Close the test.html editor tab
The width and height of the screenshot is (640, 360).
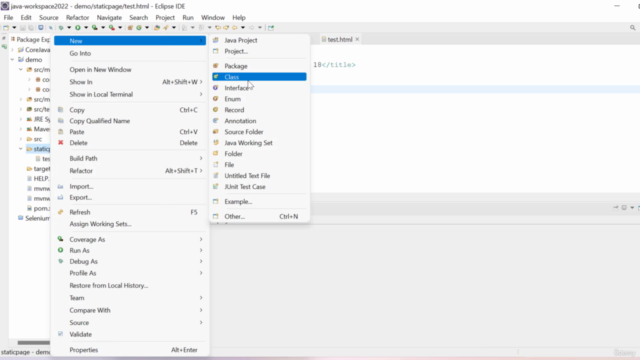coord(357,39)
